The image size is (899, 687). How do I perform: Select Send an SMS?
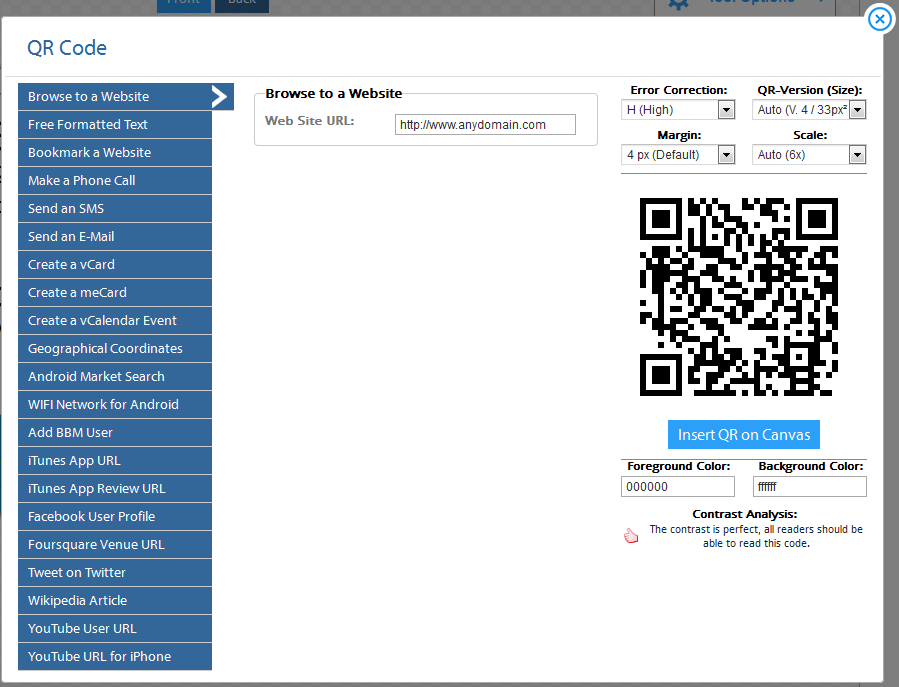point(115,209)
